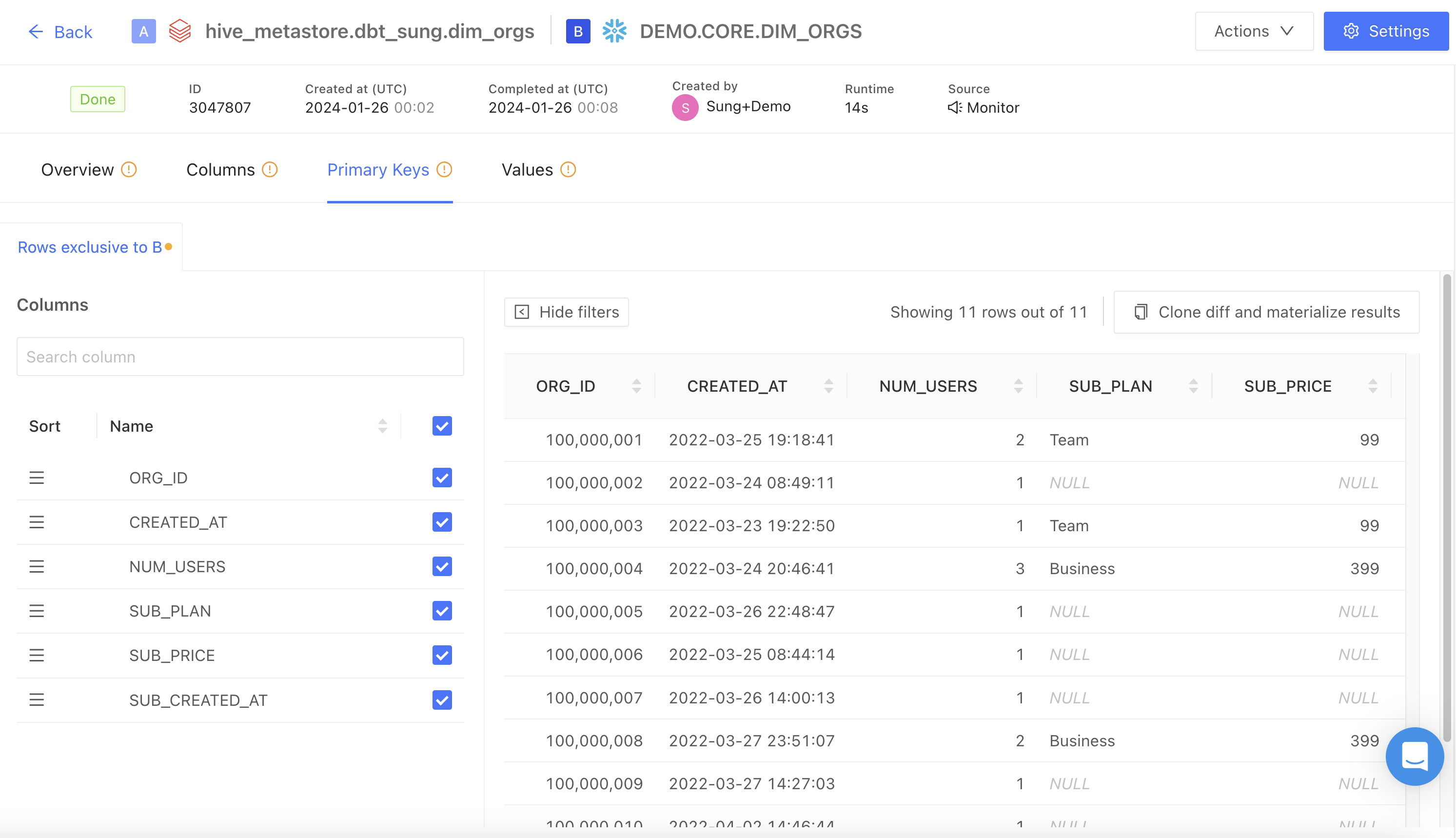Click the Snowflake logo beside DEMO.CORE.DIM_ORGS
The height and width of the screenshot is (838, 1456).
coord(614,31)
